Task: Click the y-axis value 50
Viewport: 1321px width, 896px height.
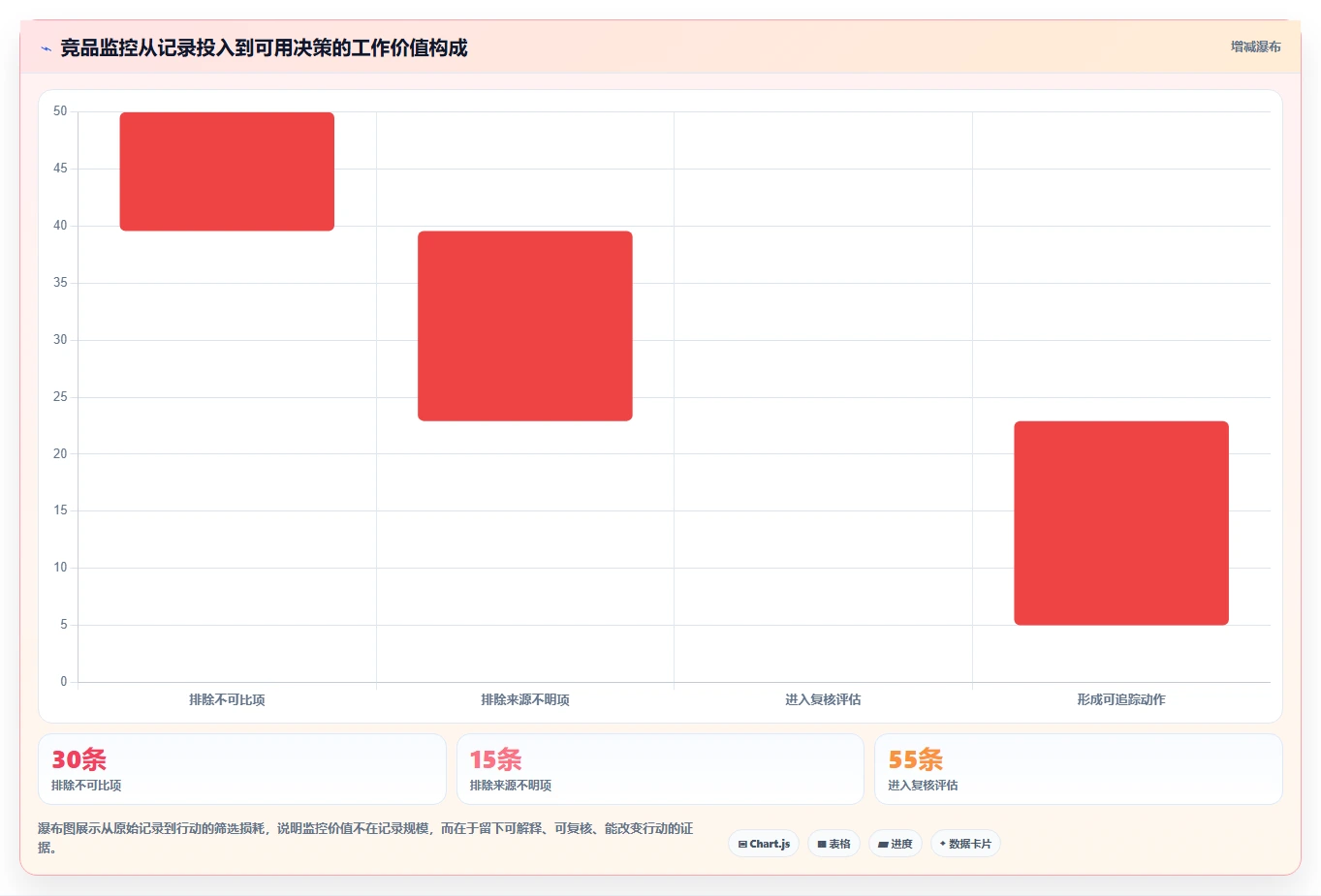Action: [60, 111]
